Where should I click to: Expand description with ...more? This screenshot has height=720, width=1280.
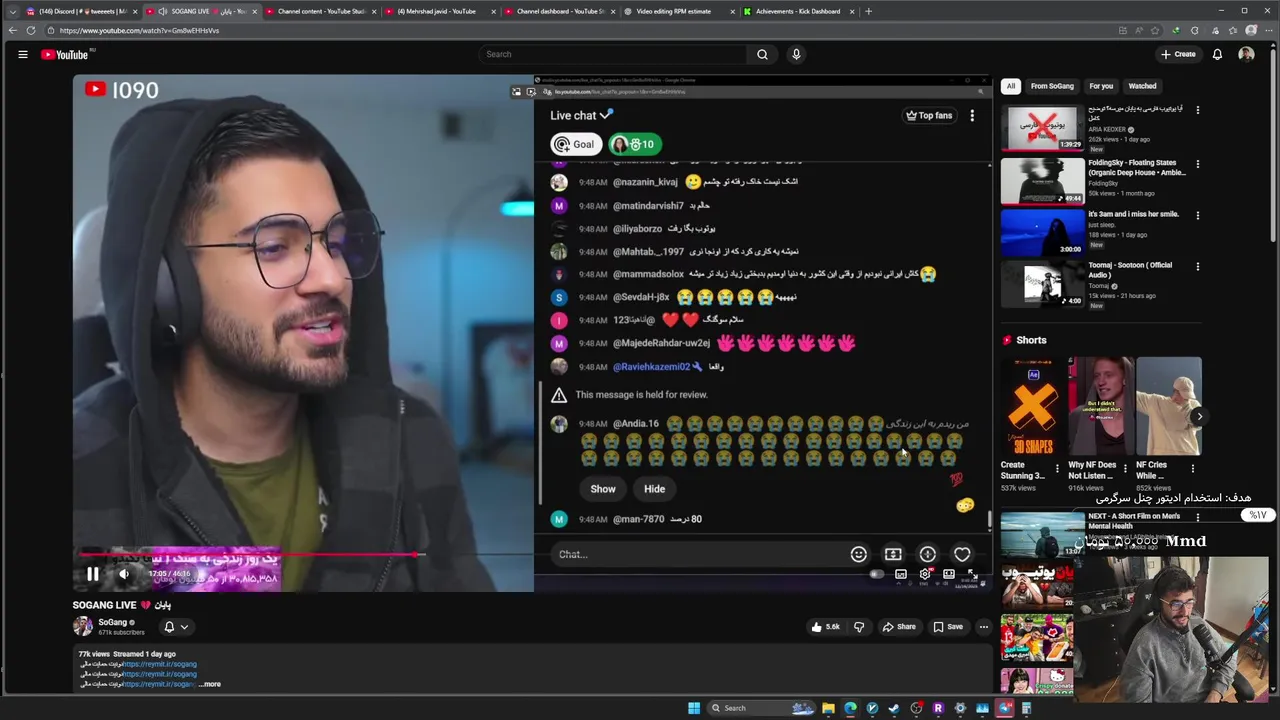click(209, 684)
